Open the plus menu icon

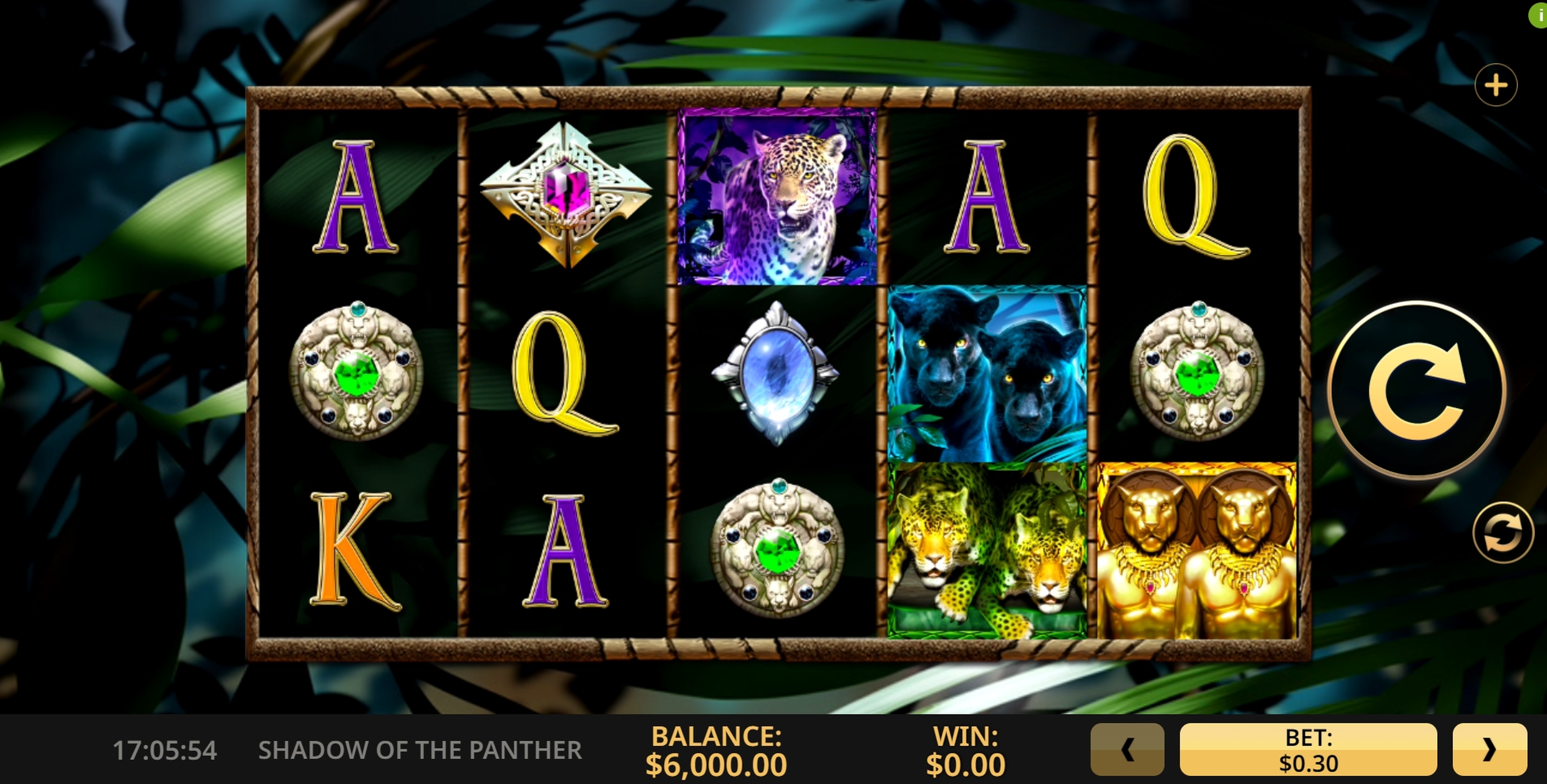pos(1496,85)
